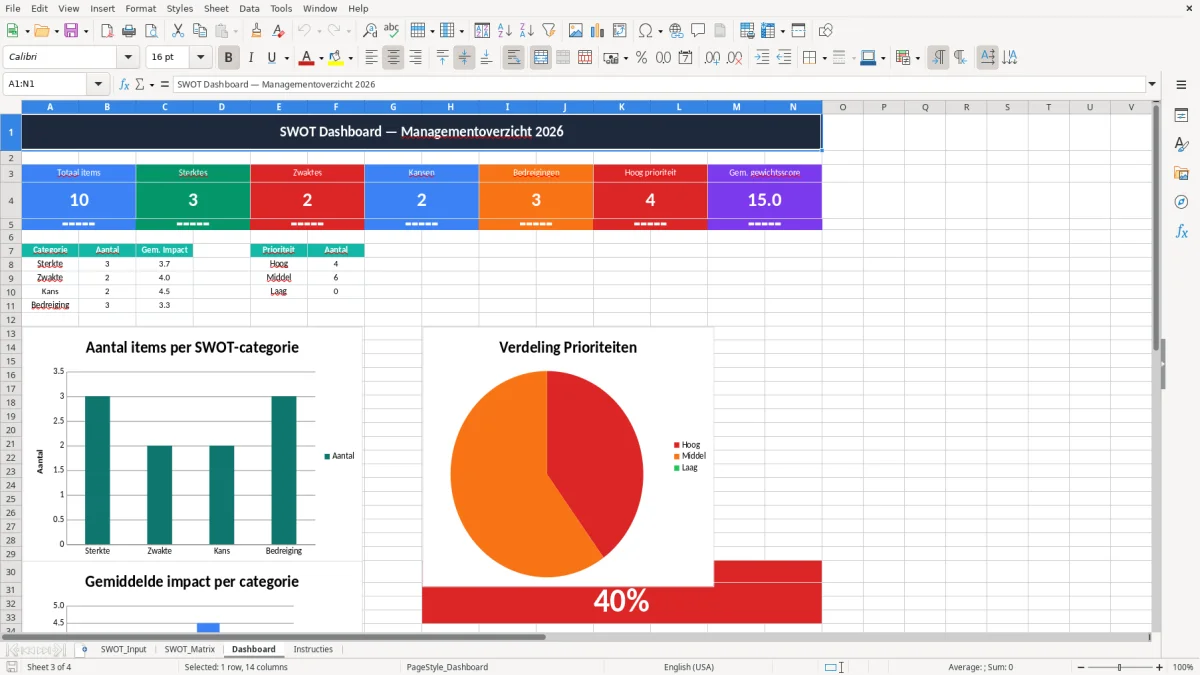Toggle AutoFilter funnel icon
The width and height of the screenshot is (1200, 675).
coord(548,31)
